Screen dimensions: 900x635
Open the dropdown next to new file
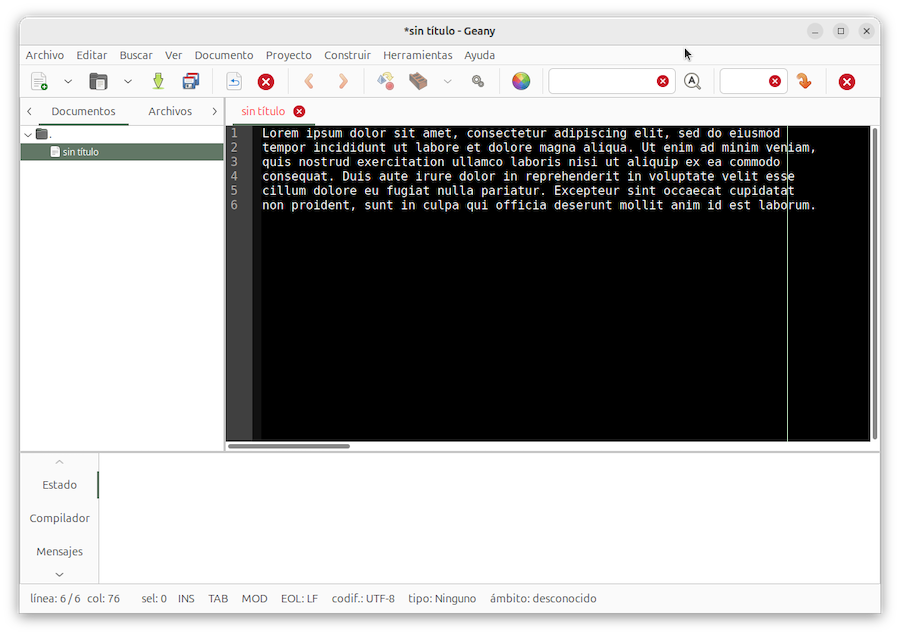(68, 82)
